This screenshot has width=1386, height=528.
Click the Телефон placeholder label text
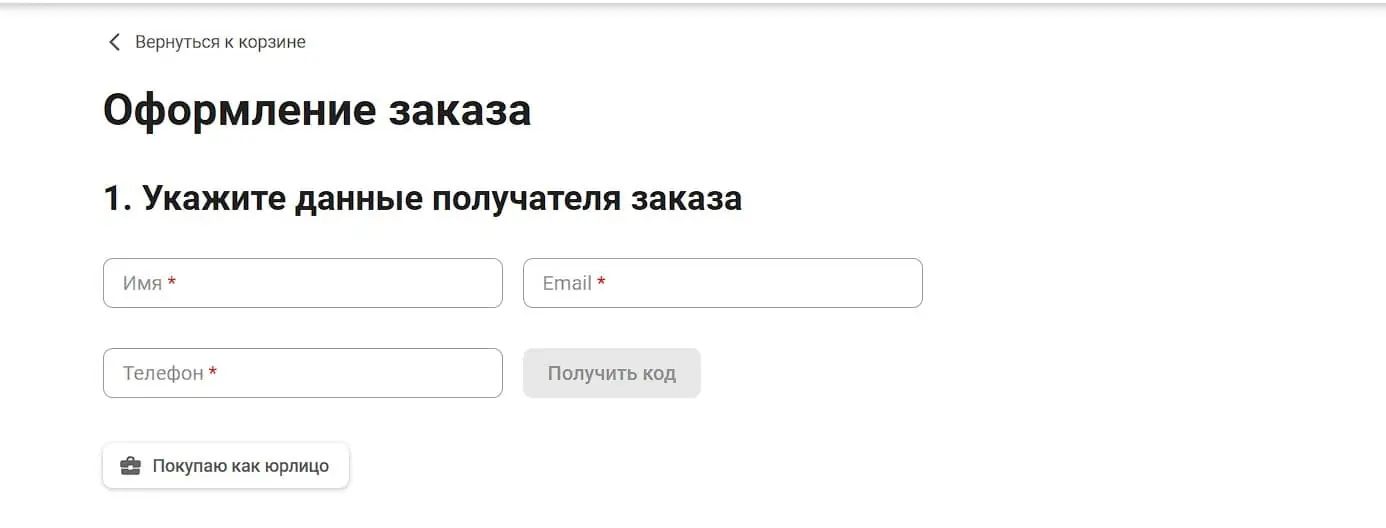163,373
